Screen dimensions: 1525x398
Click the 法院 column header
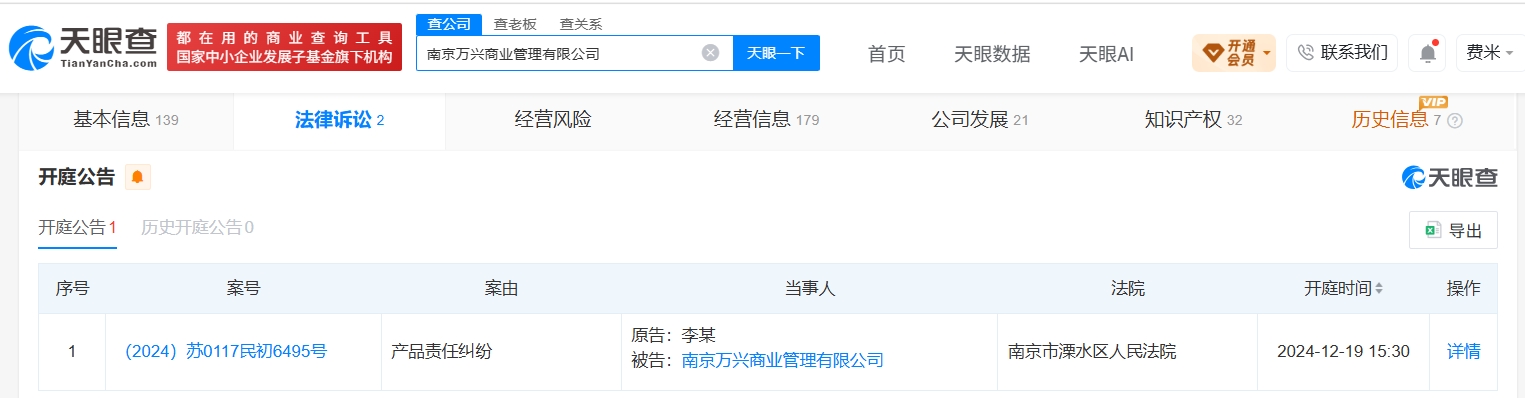tap(1127, 289)
